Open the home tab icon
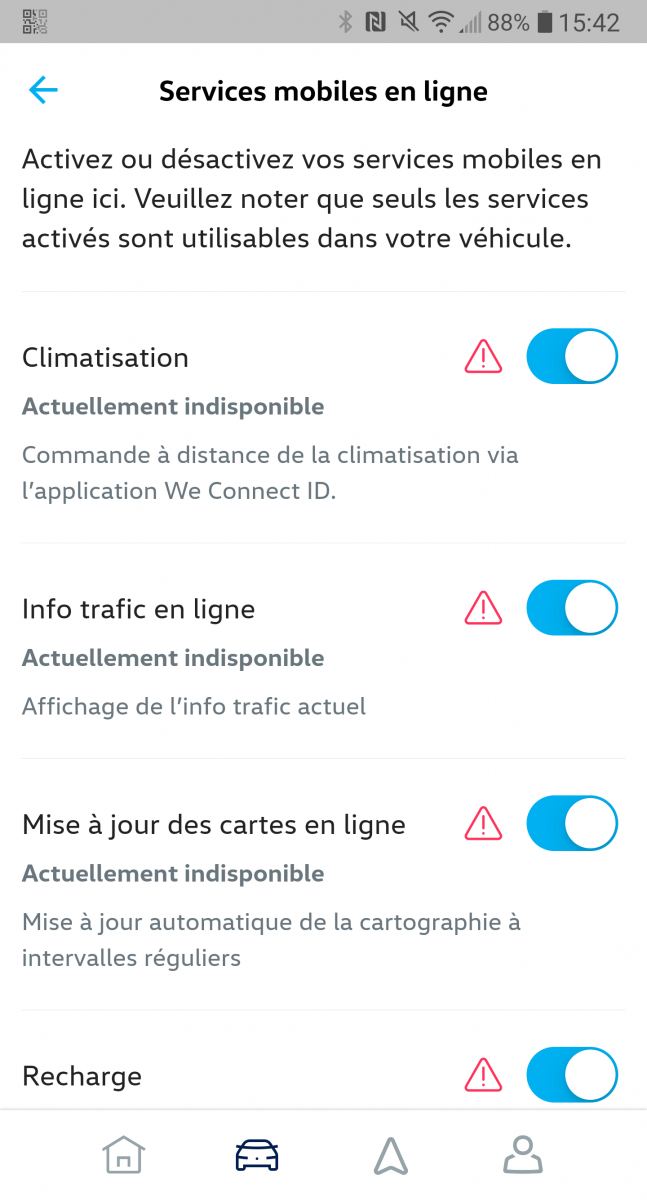This screenshot has width=647, height=1200. [124, 1156]
